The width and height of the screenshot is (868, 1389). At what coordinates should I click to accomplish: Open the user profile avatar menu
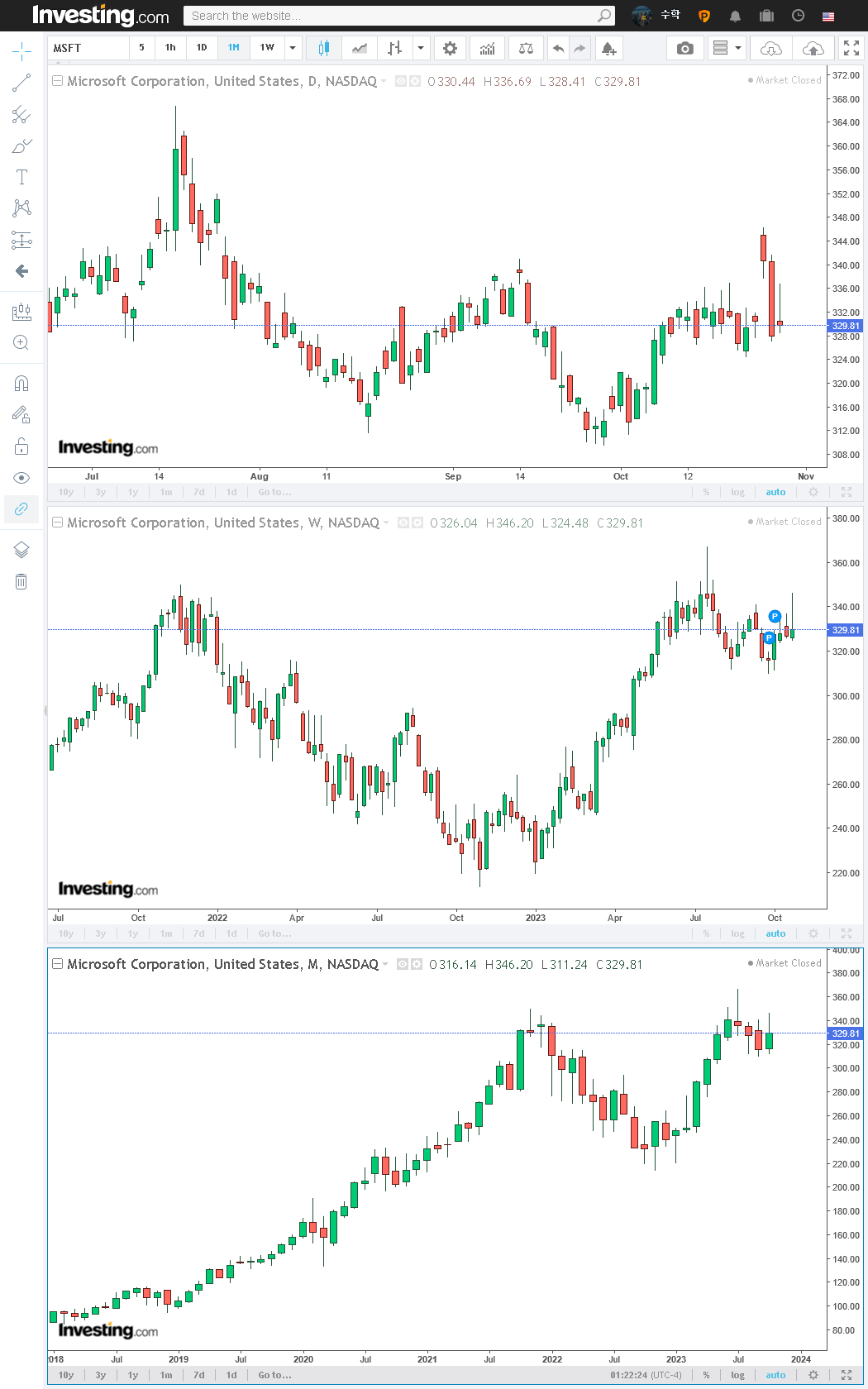click(x=641, y=16)
